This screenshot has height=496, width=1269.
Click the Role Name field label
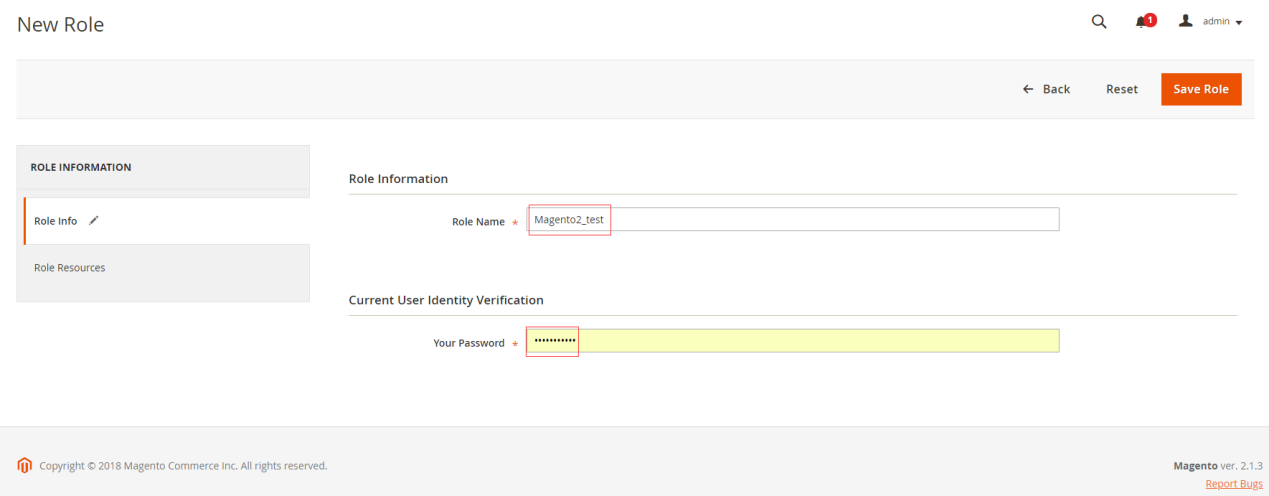coord(478,222)
